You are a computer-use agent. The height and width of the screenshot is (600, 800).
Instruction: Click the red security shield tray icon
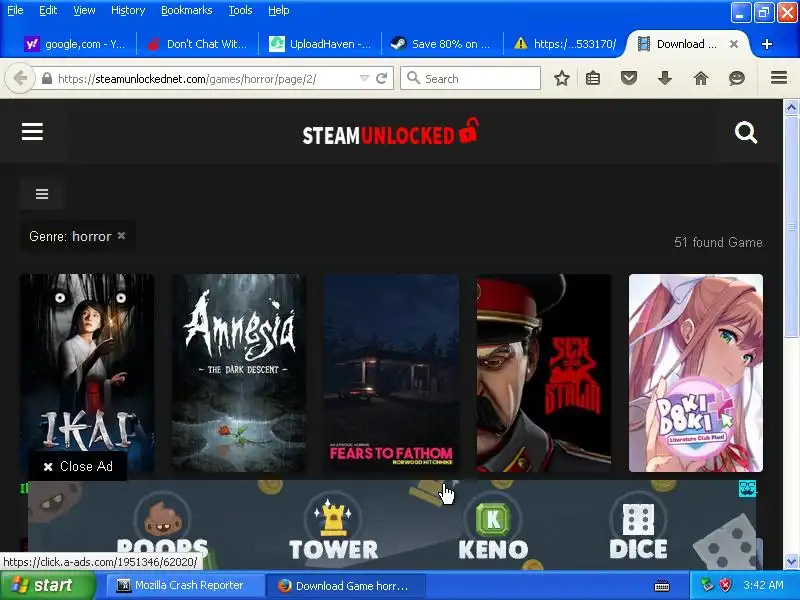(x=725, y=585)
